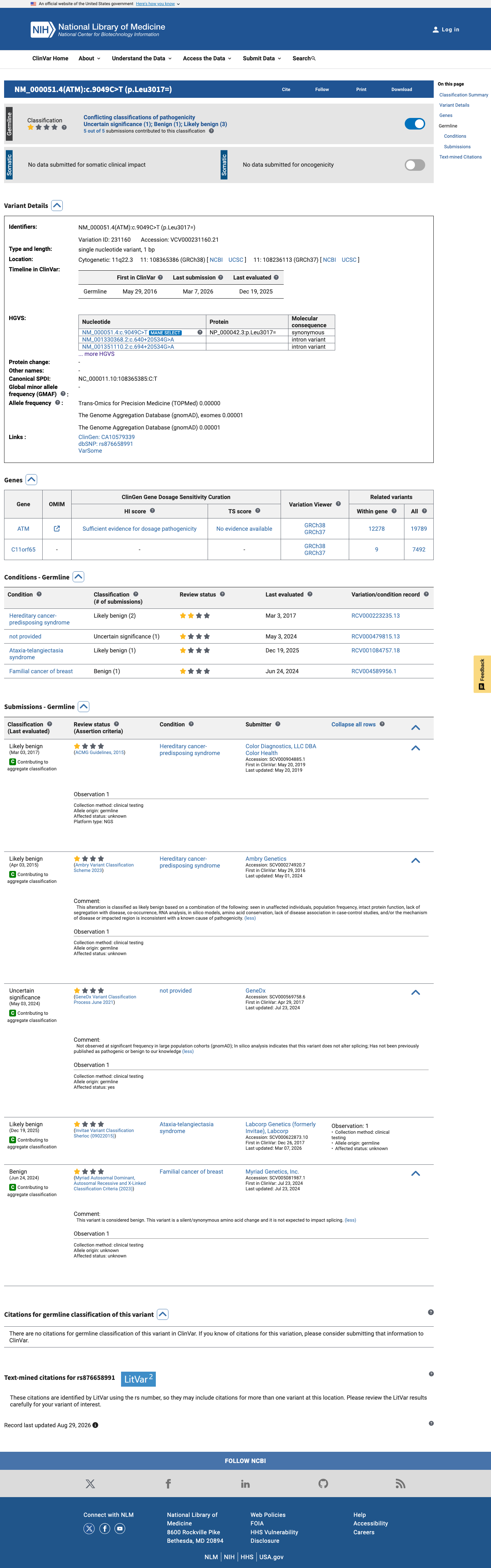The width and height of the screenshot is (491, 1568).
Task: Open NCBI RSS feed in Follow NCBI
Action: [x=400, y=1483]
